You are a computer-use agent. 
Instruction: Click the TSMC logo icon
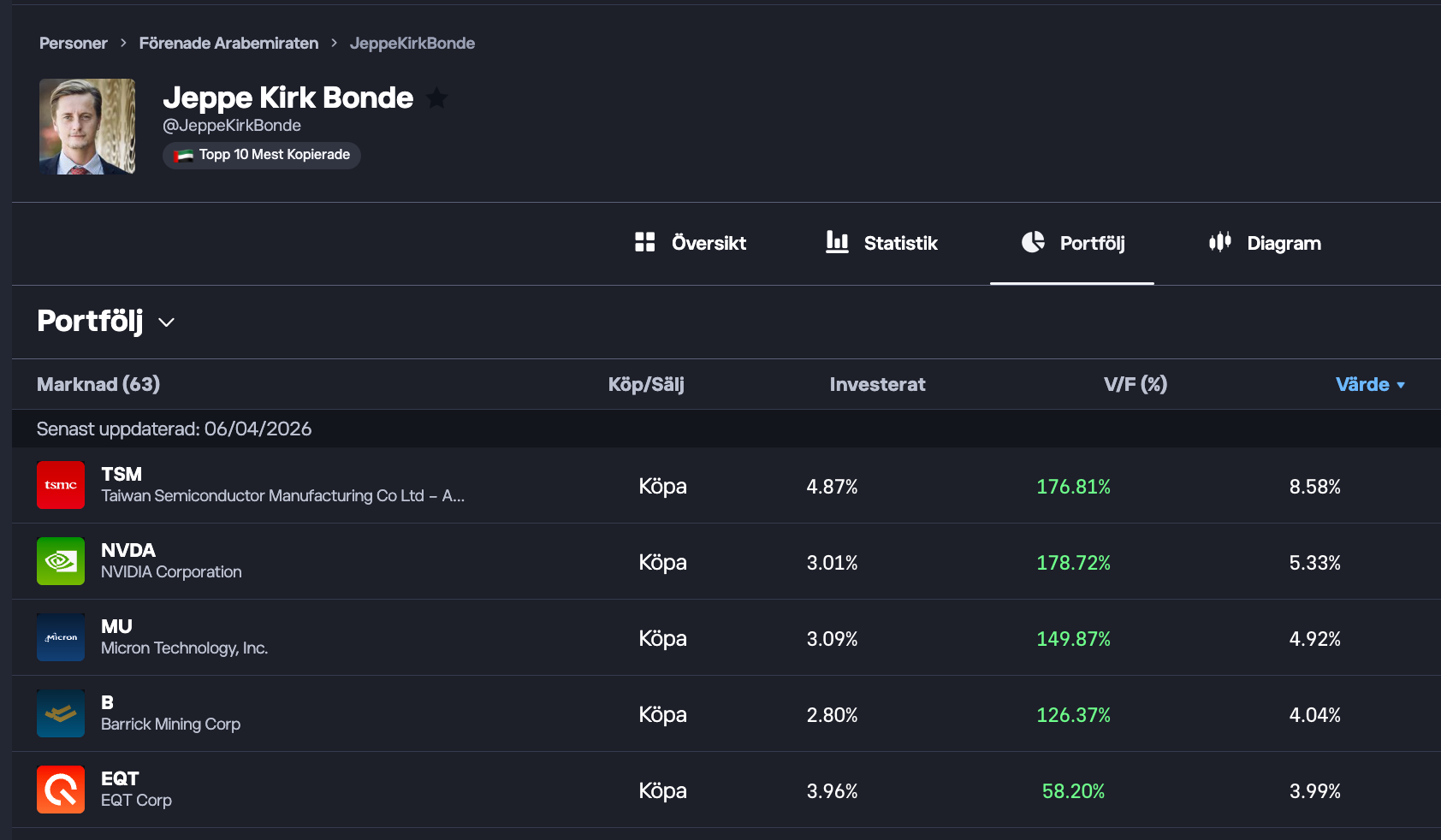[x=61, y=485]
